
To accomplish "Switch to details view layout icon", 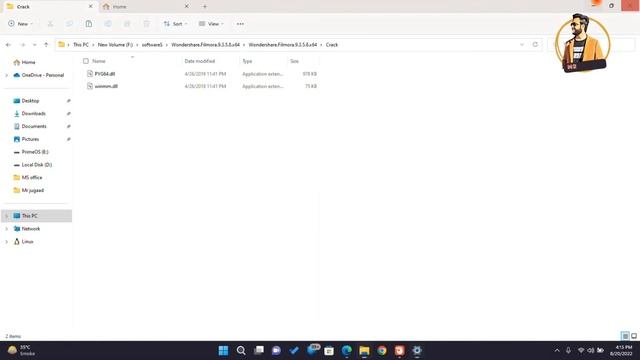I will (x=625, y=336).
